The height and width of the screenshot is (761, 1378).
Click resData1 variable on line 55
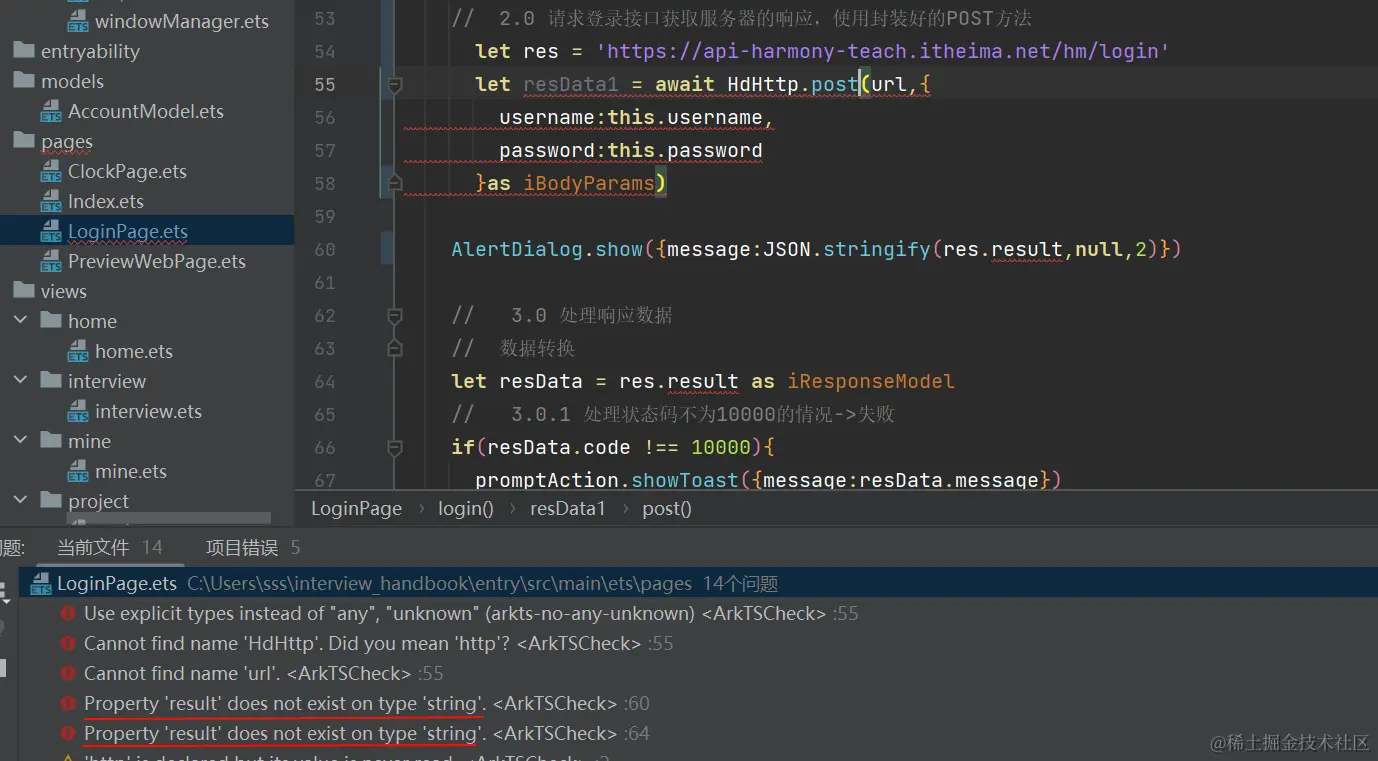click(571, 84)
